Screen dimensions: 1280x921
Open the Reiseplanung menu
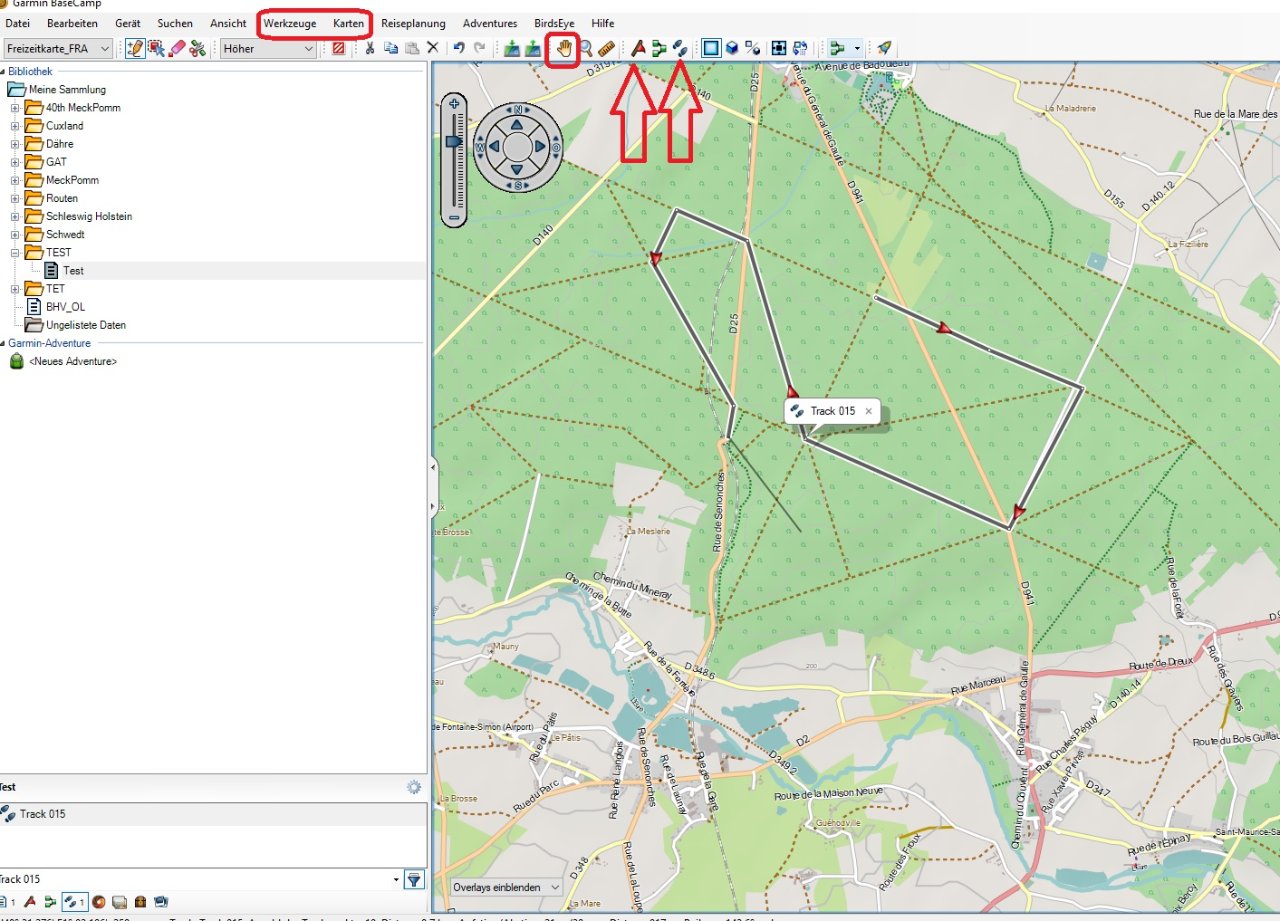413,23
